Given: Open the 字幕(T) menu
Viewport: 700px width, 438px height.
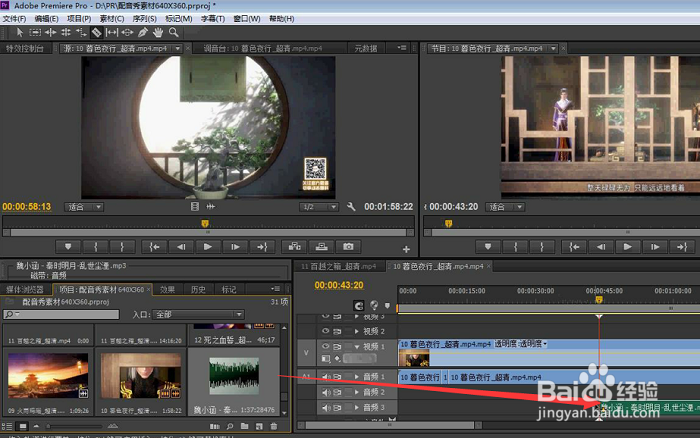Looking at the screenshot, I should click(x=213, y=19).
